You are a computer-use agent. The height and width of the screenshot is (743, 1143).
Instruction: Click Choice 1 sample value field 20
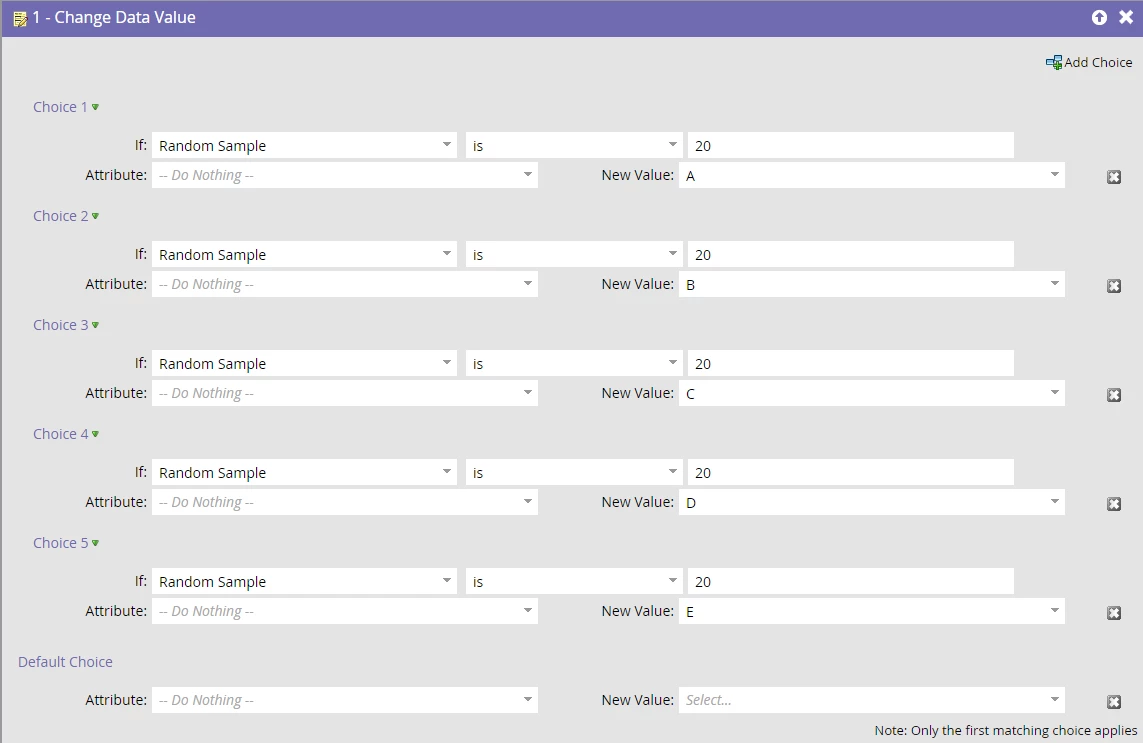pyautogui.click(x=851, y=145)
